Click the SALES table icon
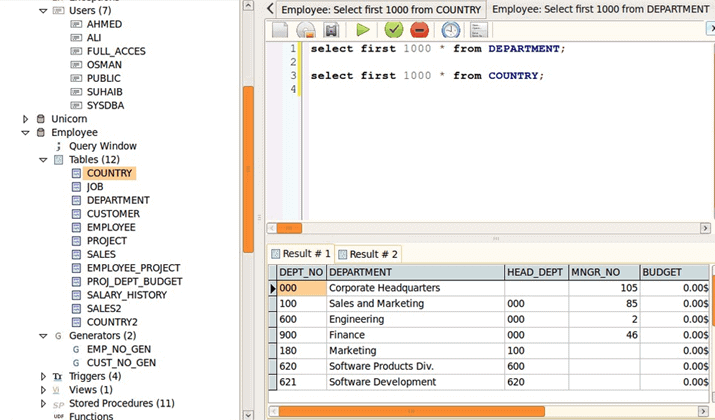This screenshot has width=715, height=420. pyautogui.click(x=76, y=254)
